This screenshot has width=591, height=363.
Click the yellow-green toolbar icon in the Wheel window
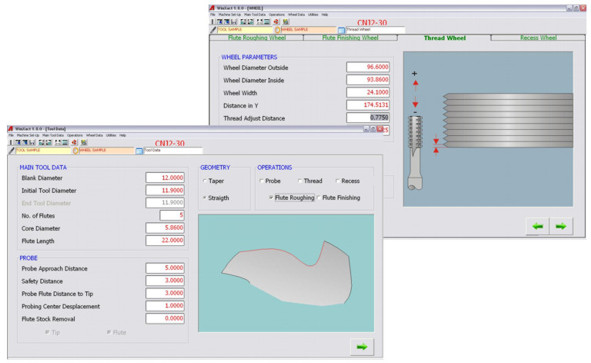pos(286,21)
